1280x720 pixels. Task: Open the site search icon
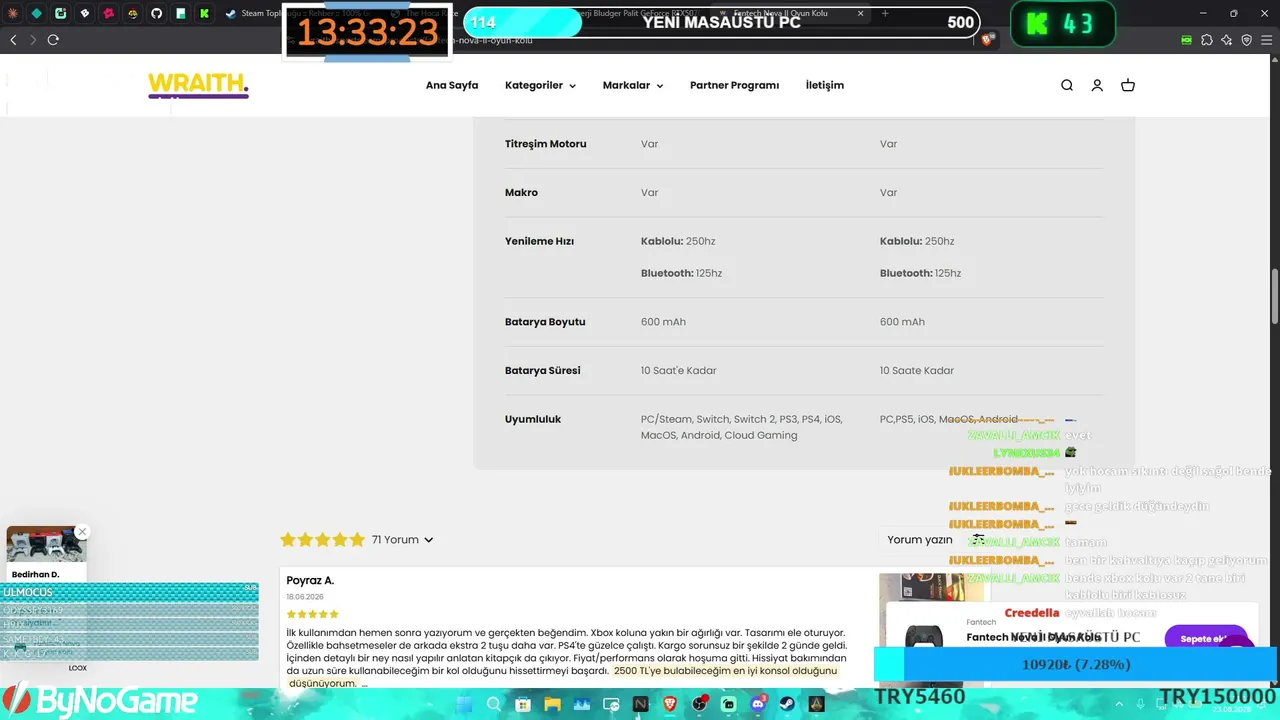[1067, 85]
